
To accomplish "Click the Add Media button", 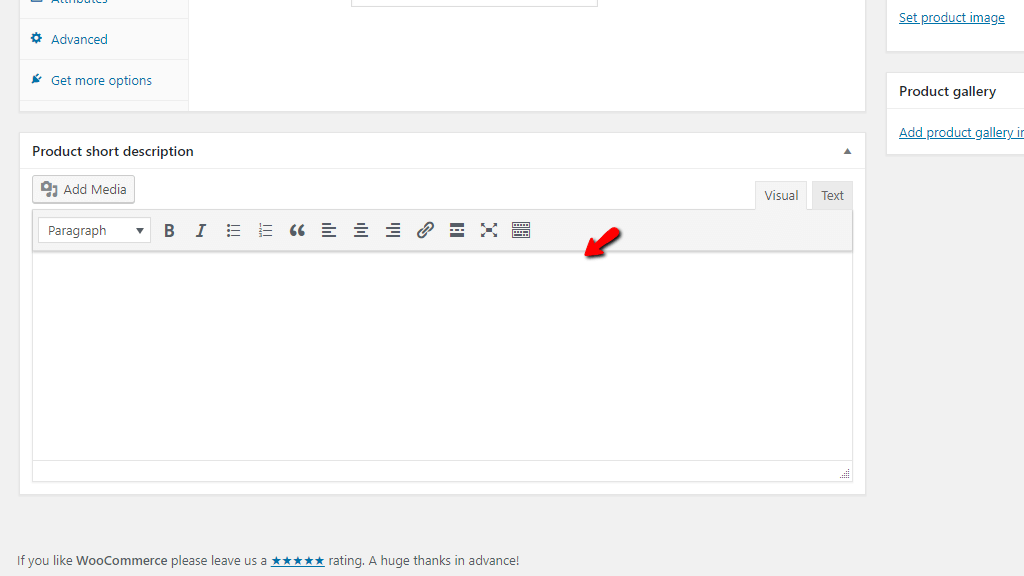I will tap(84, 189).
